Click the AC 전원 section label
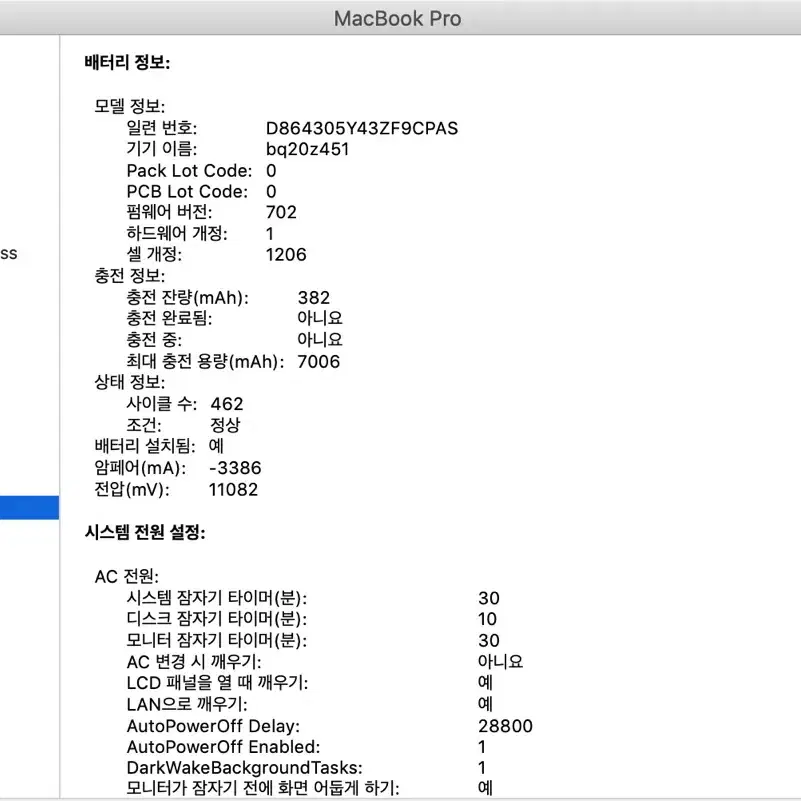 pyautogui.click(x=127, y=576)
